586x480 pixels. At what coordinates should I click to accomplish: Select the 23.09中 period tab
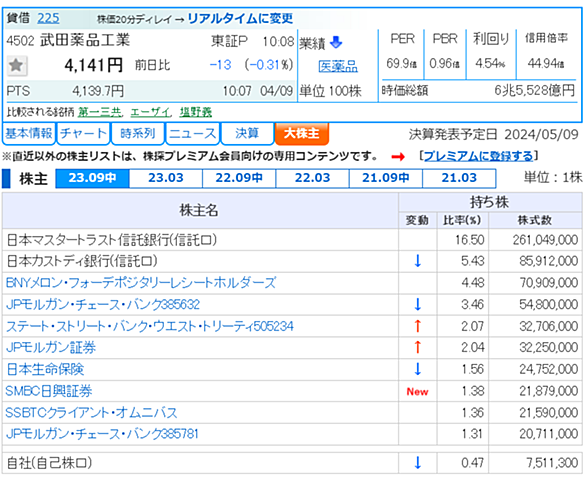[x=92, y=178]
